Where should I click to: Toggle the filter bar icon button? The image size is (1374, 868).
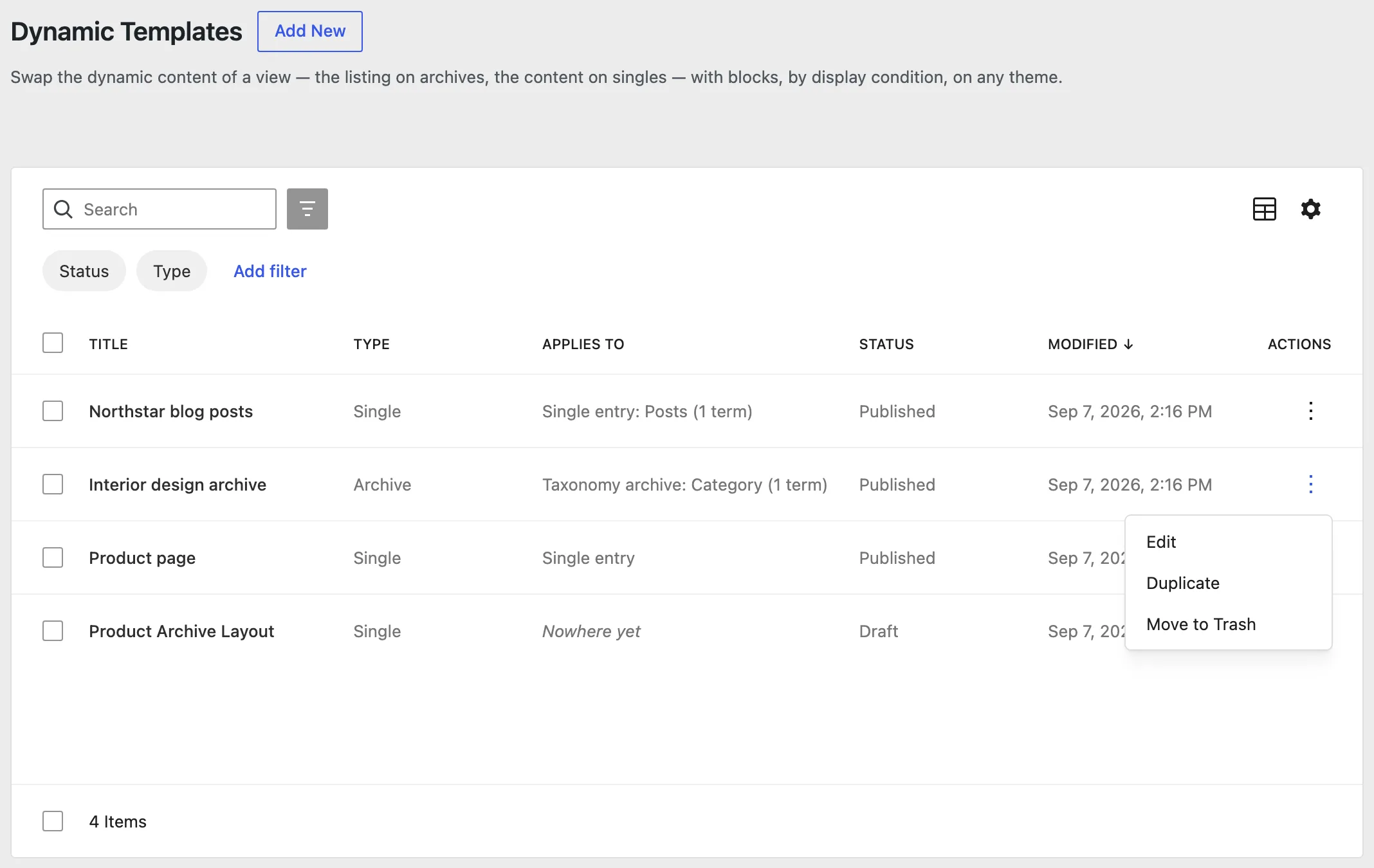[x=307, y=209]
